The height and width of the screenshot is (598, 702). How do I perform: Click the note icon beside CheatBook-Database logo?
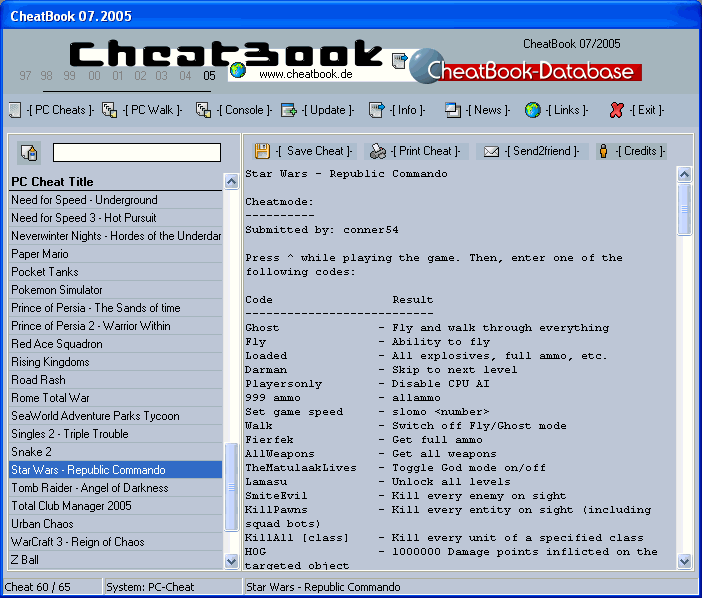click(x=399, y=60)
